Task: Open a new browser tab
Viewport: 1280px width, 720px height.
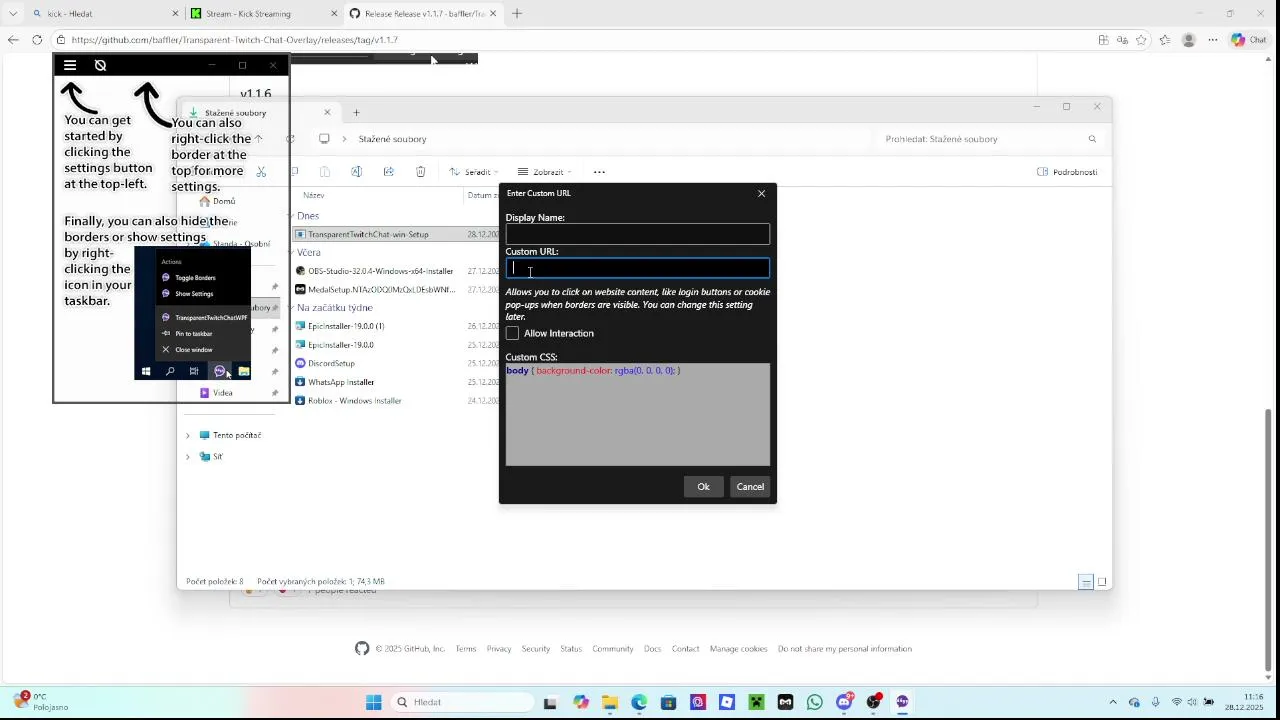Action: (517, 14)
